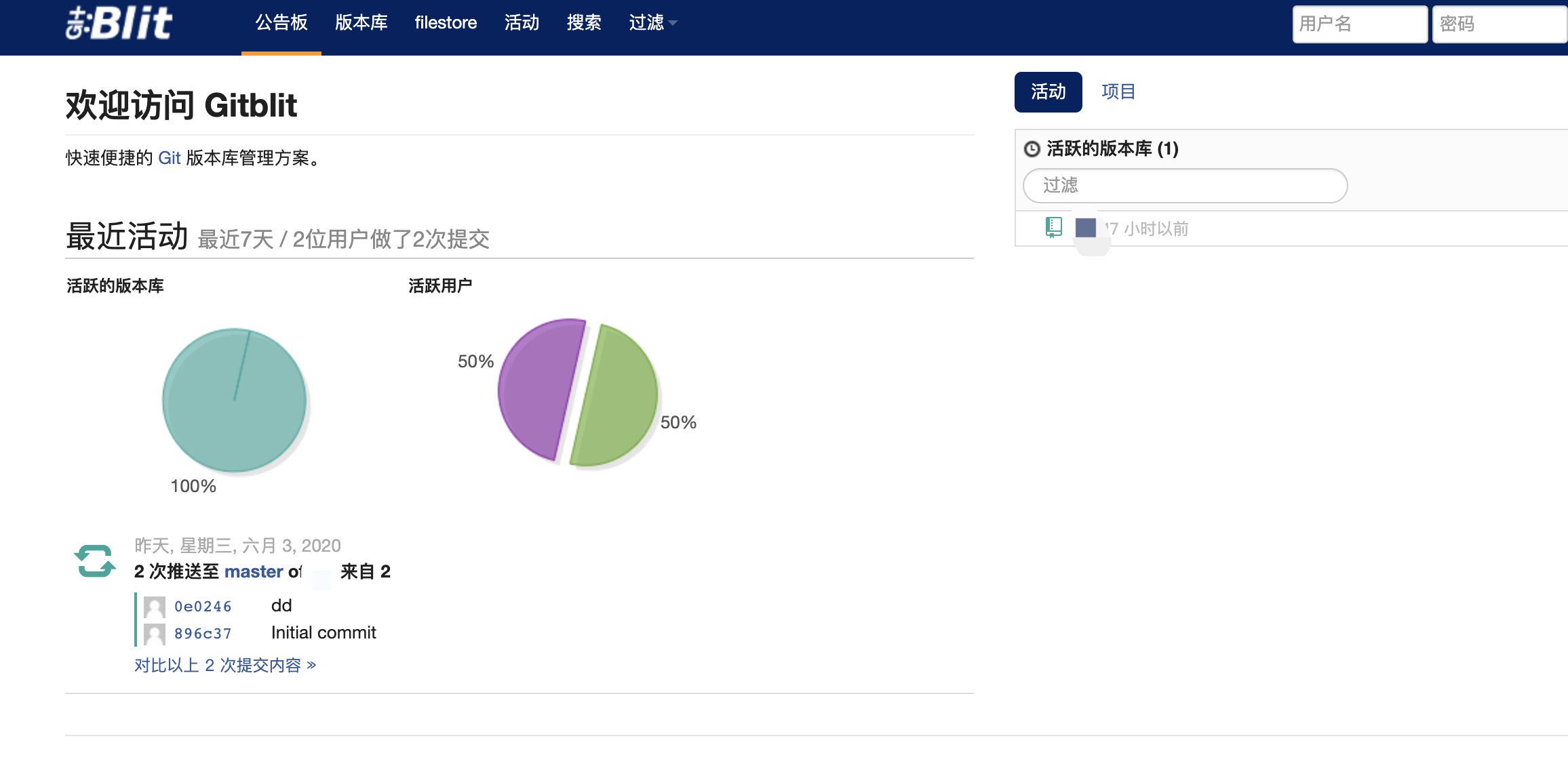This screenshot has height=770, width=1568.
Task: Open the 版本库 nav item
Action: [361, 23]
